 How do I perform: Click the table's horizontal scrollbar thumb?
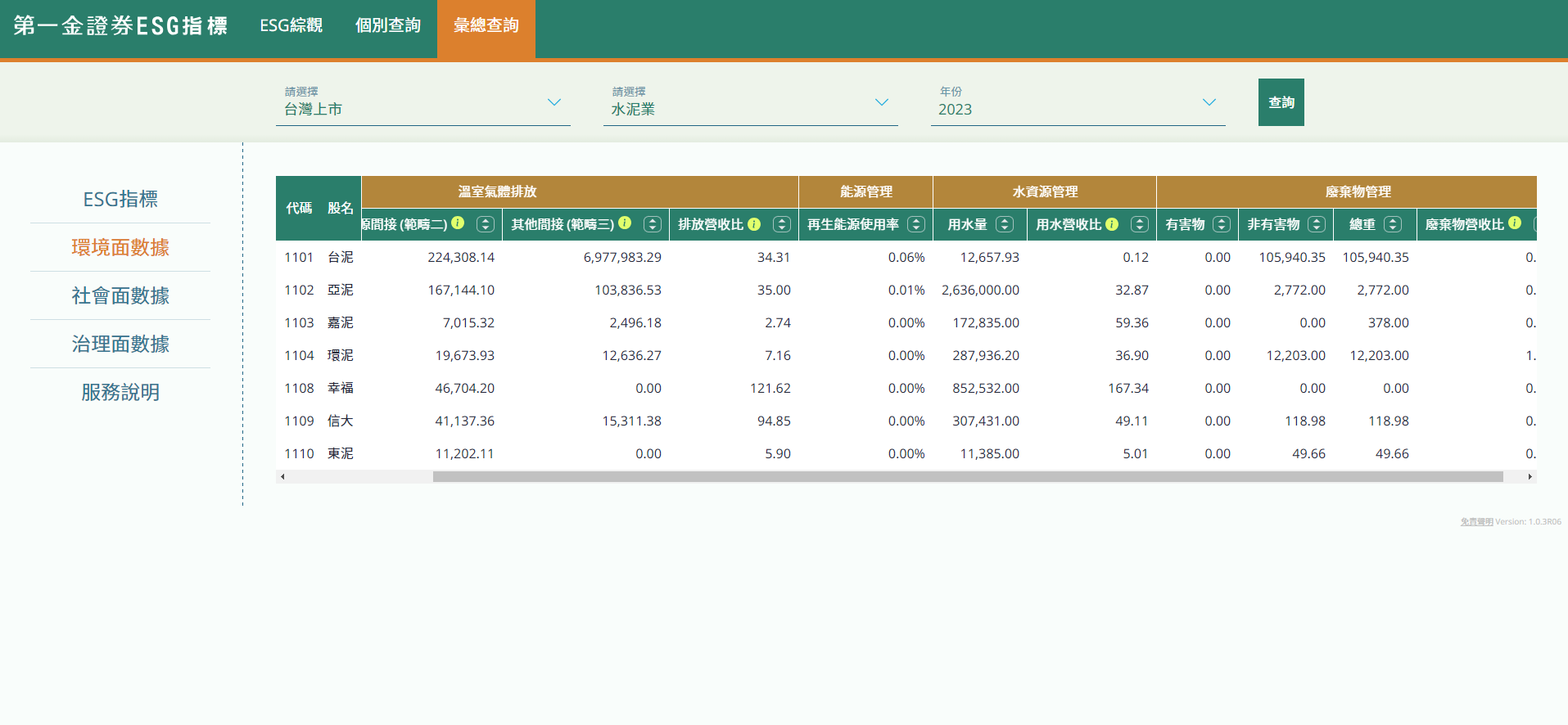[x=968, y=477]
